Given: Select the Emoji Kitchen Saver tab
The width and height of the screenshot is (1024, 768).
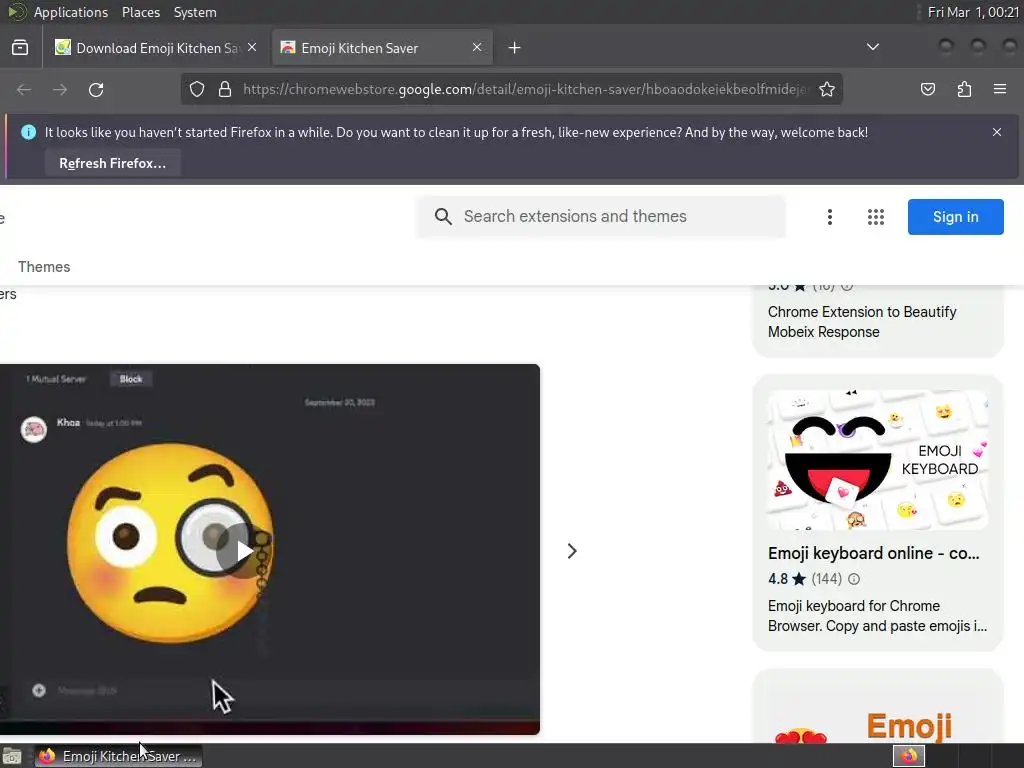Looking at the screenshot, I should click(x=381, y=48).
